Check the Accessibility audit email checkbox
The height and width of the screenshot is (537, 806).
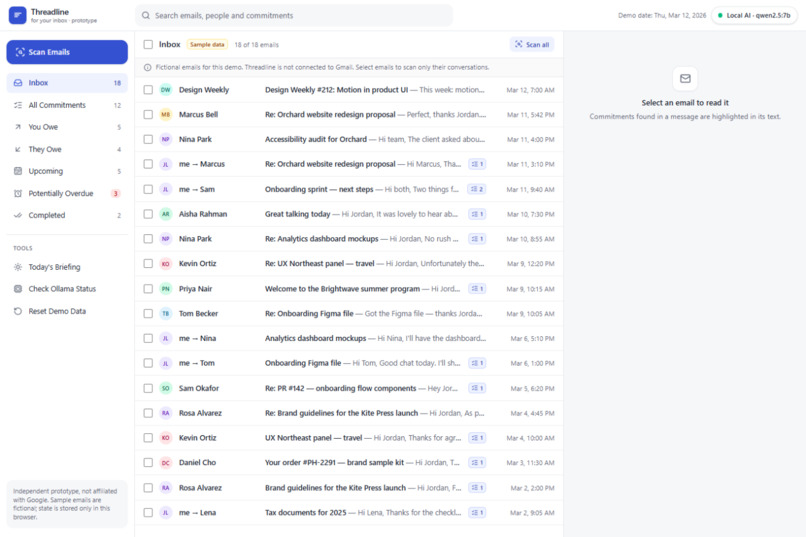tap(148, 139)
